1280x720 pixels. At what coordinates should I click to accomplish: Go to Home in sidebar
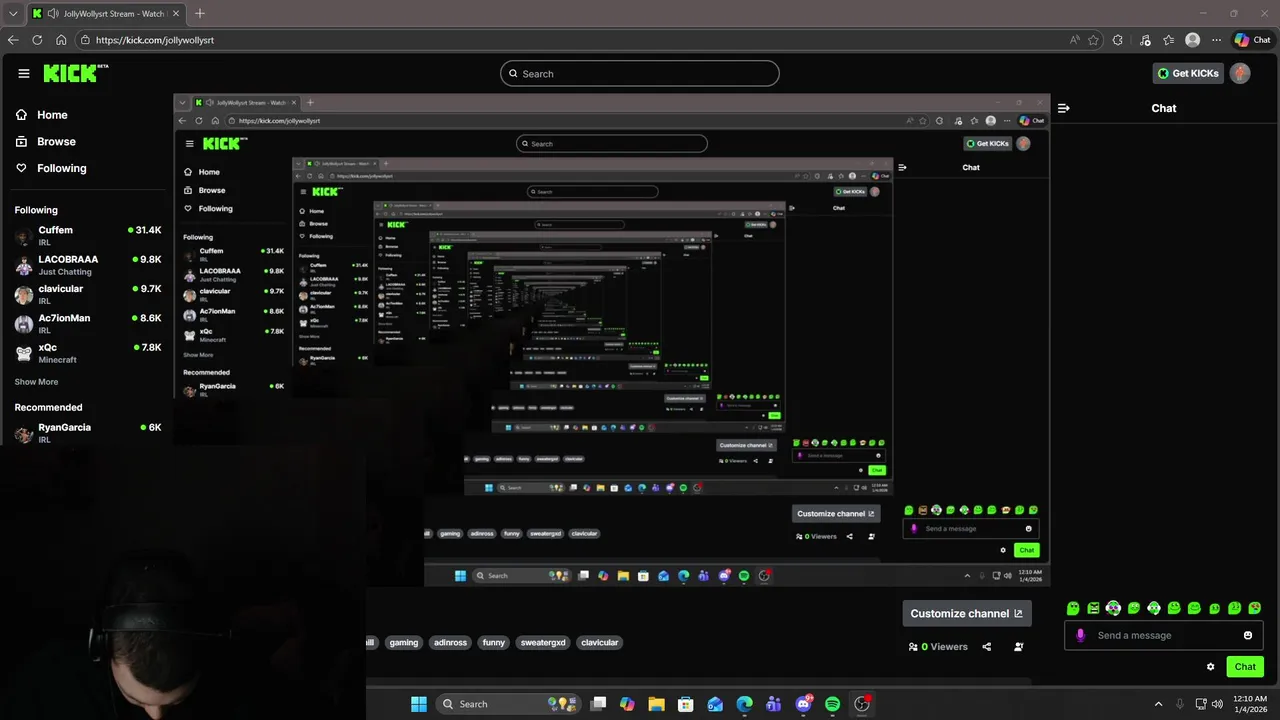tap(41, 115)
